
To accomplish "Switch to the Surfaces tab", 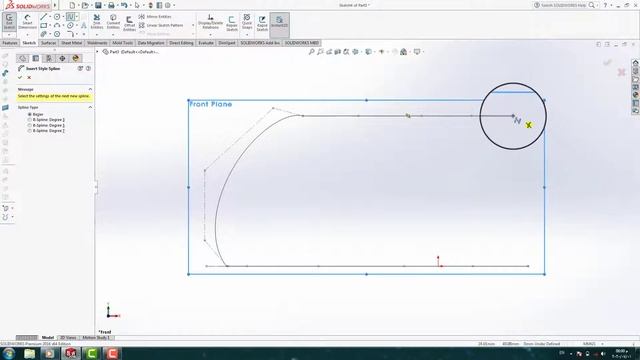I will (x=48, y=43).
